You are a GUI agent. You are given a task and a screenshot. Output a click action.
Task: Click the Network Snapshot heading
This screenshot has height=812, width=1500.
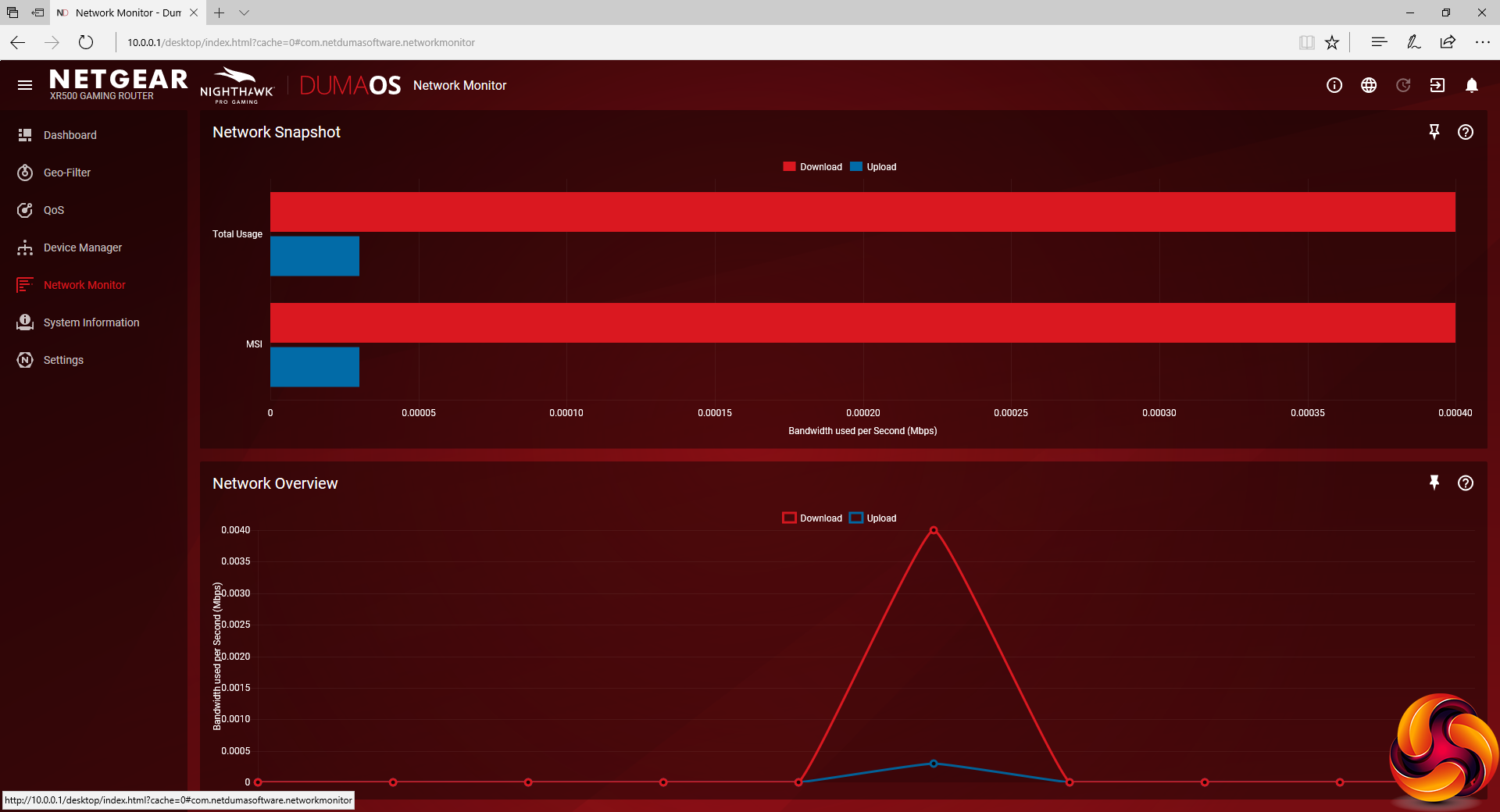click(277, 132)
